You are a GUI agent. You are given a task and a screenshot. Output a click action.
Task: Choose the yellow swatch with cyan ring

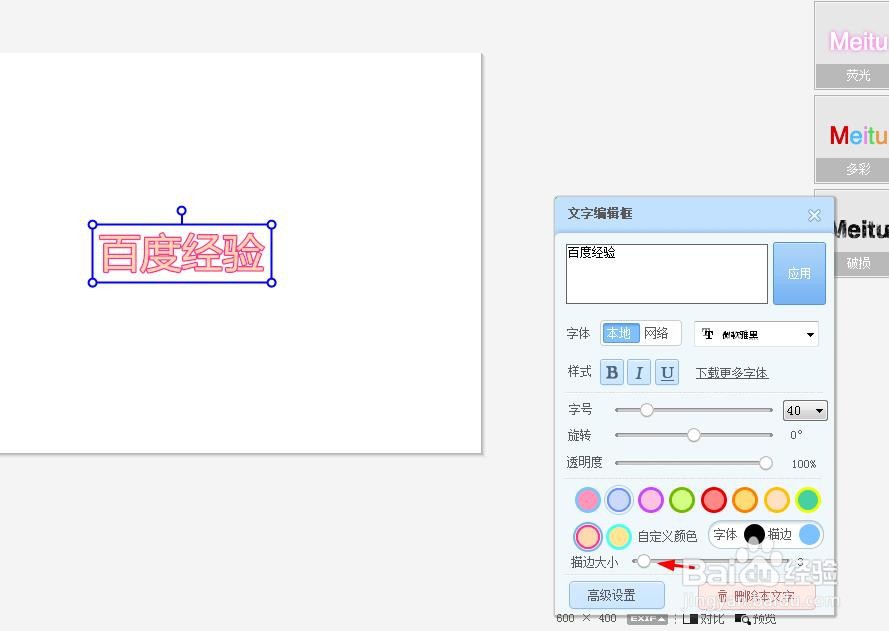click(x=619, y=536)
